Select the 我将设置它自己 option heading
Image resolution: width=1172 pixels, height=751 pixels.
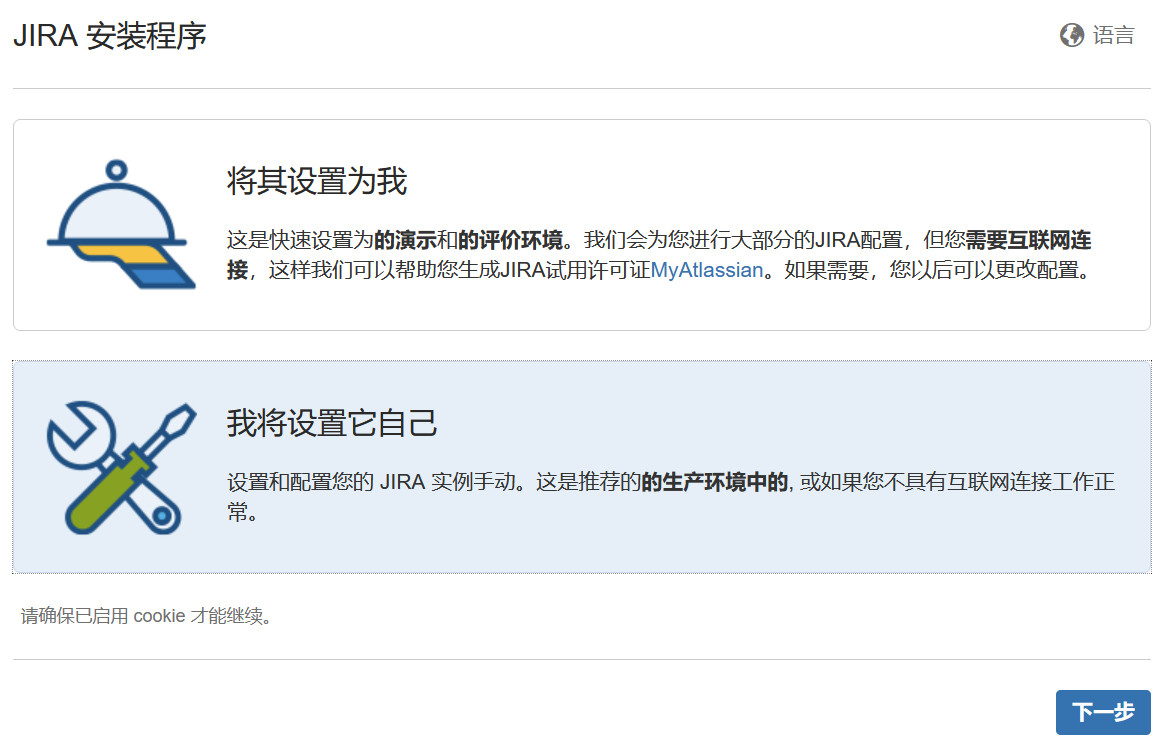332,423
